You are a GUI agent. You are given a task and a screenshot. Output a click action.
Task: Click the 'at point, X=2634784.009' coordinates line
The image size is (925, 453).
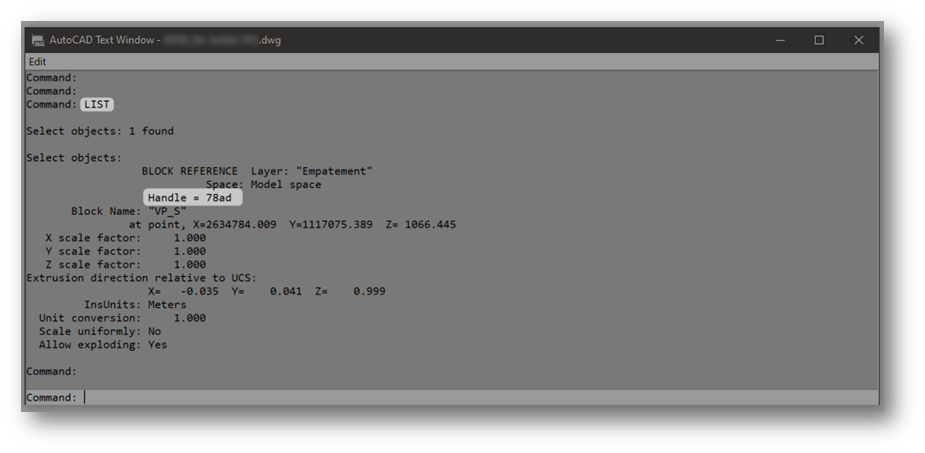pyautogui.click(x=292, y=225)
